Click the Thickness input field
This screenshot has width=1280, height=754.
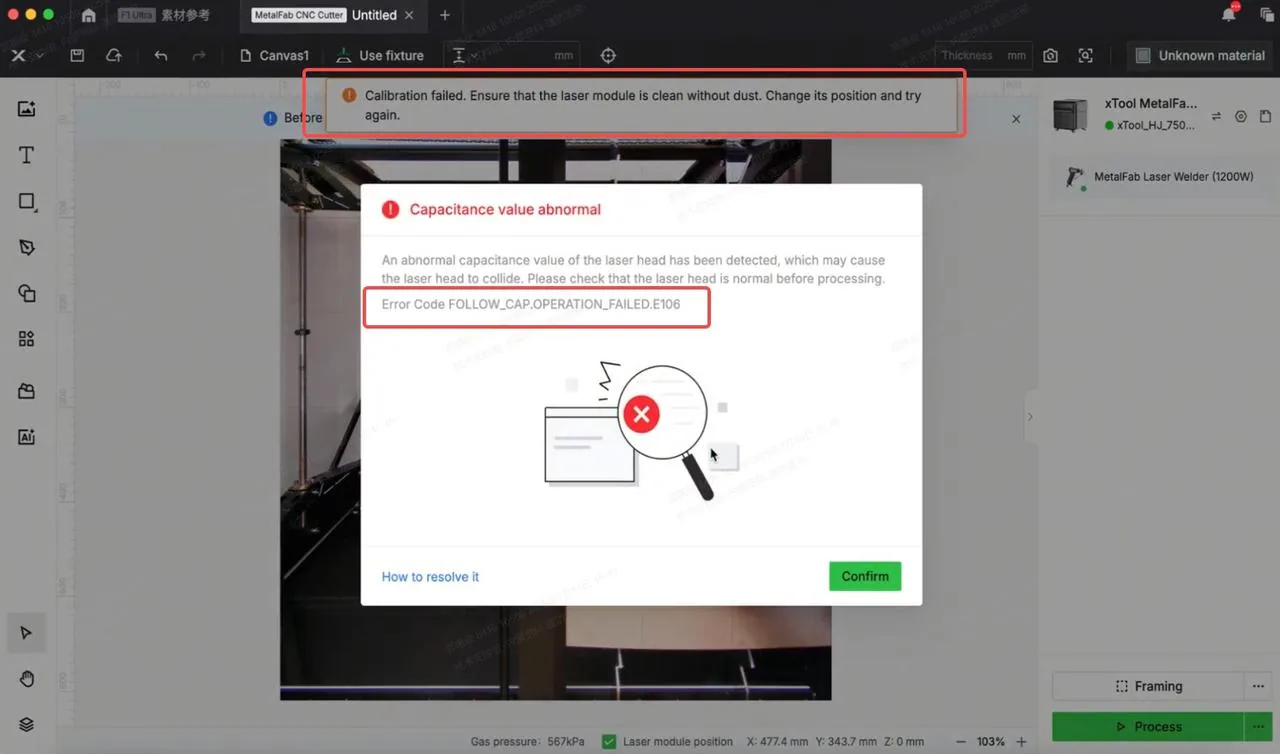click(983, 56)
